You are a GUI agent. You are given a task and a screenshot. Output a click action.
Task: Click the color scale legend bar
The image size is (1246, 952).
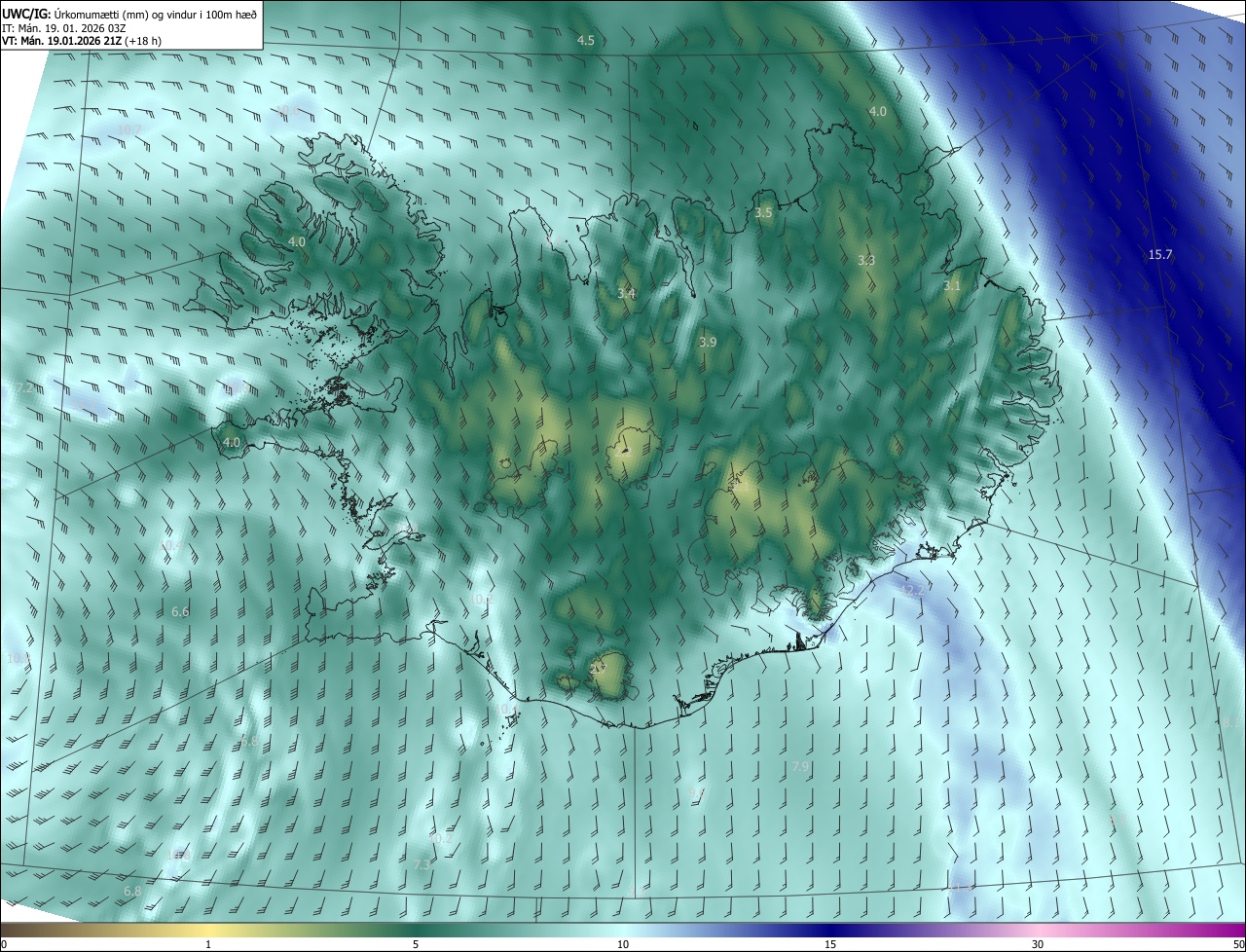click(623, 931)
